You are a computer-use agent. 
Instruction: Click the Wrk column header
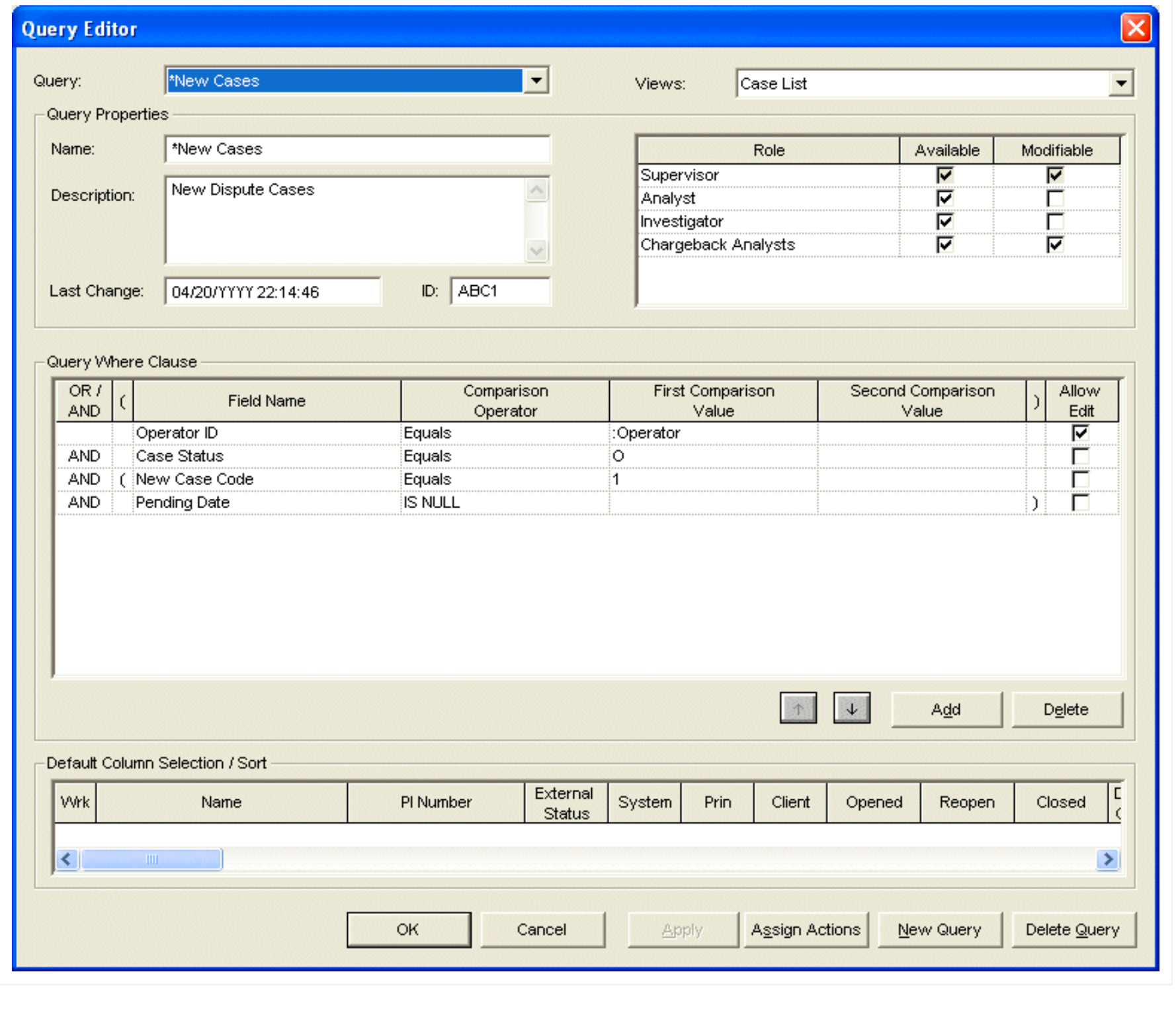[x=75, y=802]
